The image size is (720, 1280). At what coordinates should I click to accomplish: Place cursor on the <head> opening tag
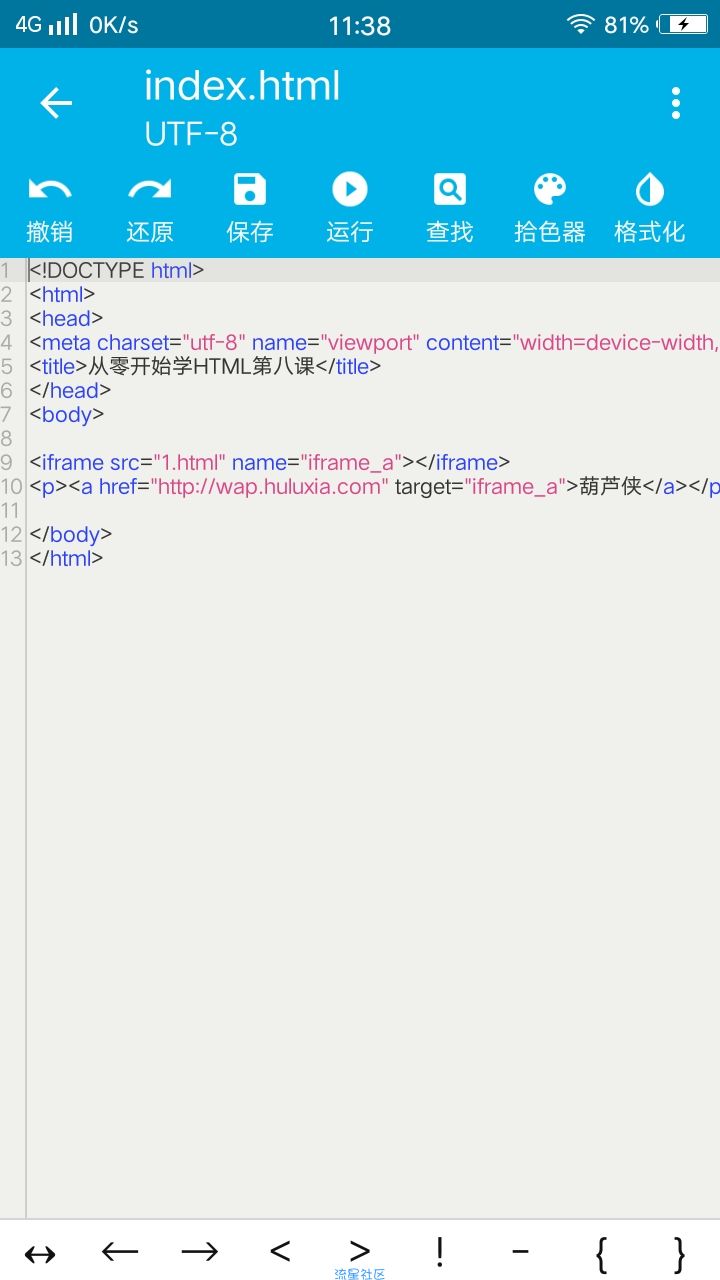[66, 318]
